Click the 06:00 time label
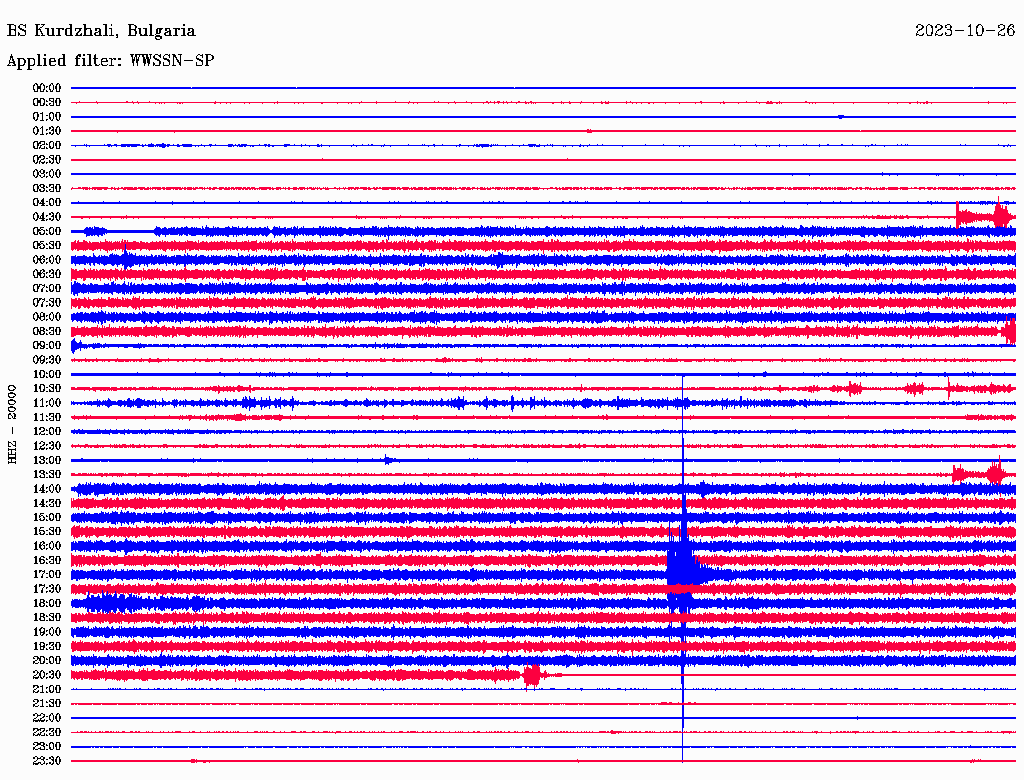The width and height of the screenshot is (1024, 780). tap(46, 259)
